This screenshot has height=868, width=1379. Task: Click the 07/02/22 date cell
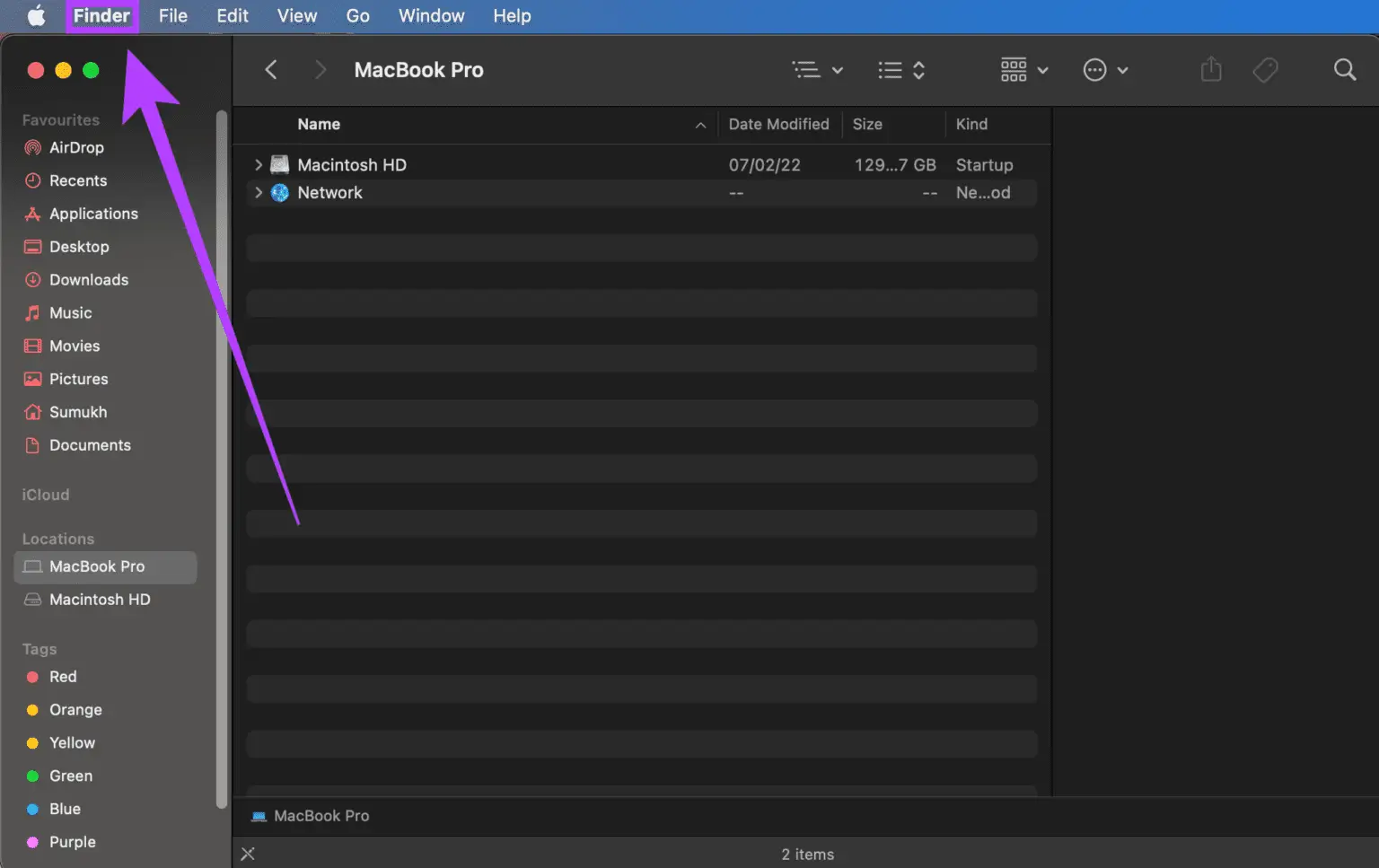click(764, 164)
